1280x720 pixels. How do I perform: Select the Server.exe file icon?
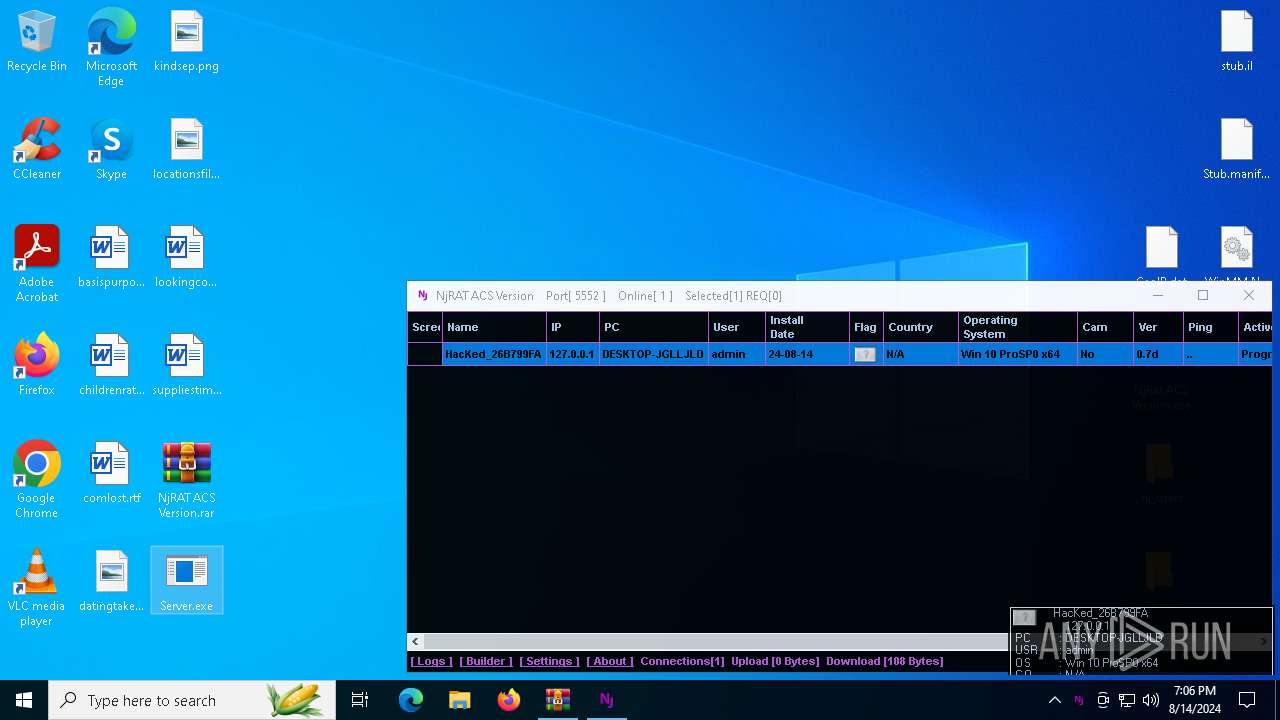click(x=187, y=580)
